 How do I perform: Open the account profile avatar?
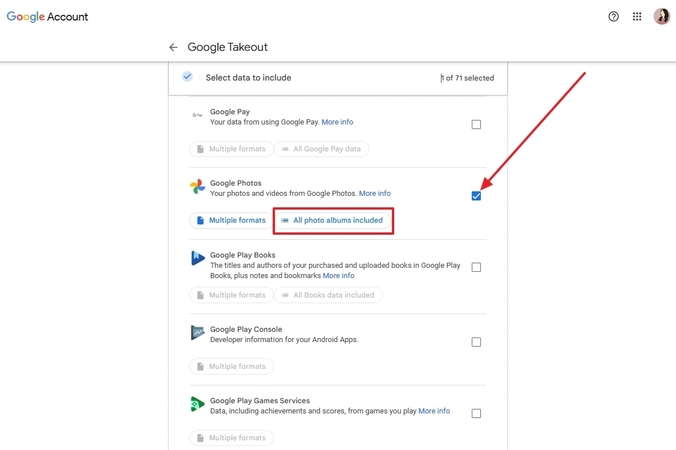click(661, 17)
